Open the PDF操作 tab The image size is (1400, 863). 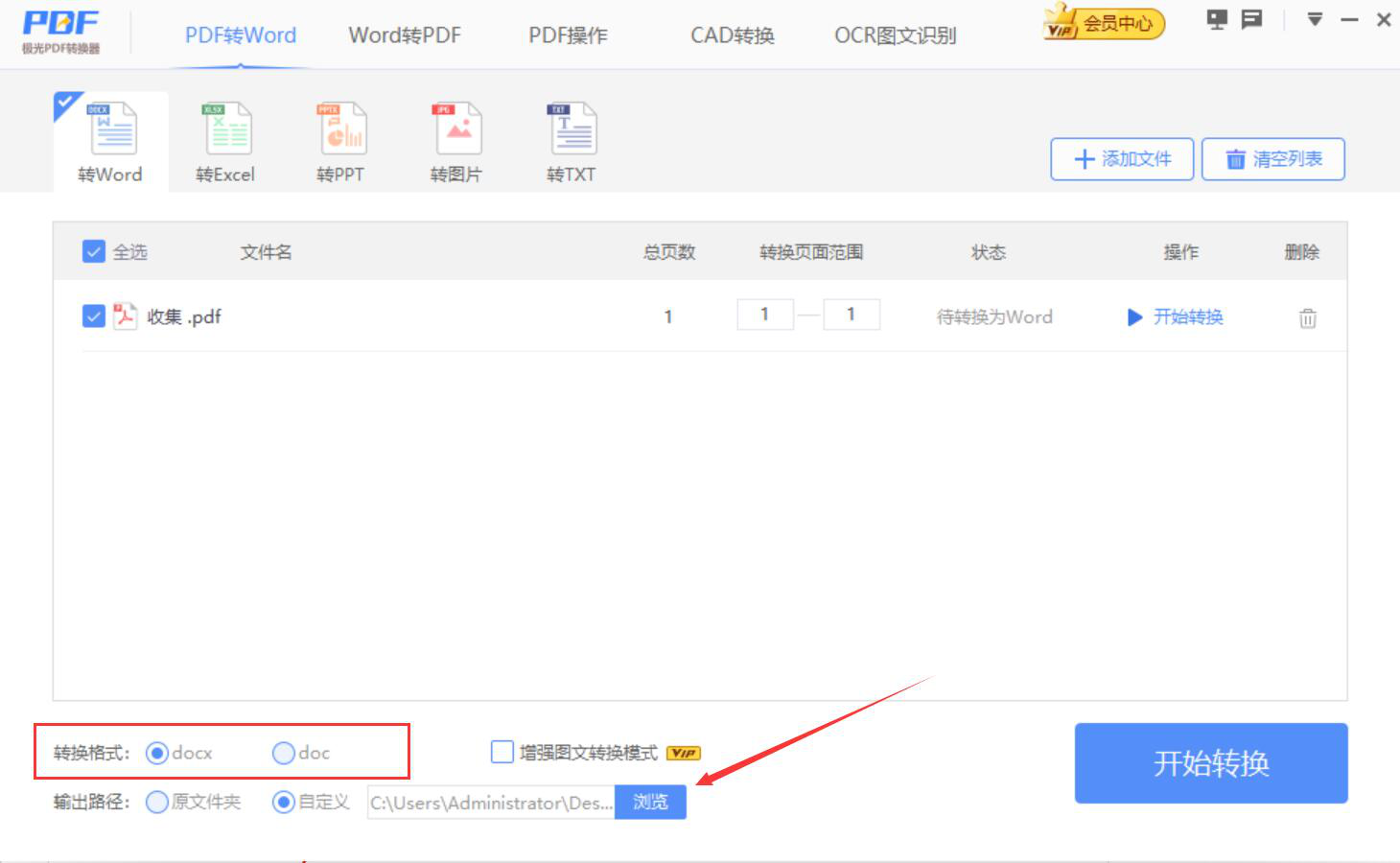[569, 35]
